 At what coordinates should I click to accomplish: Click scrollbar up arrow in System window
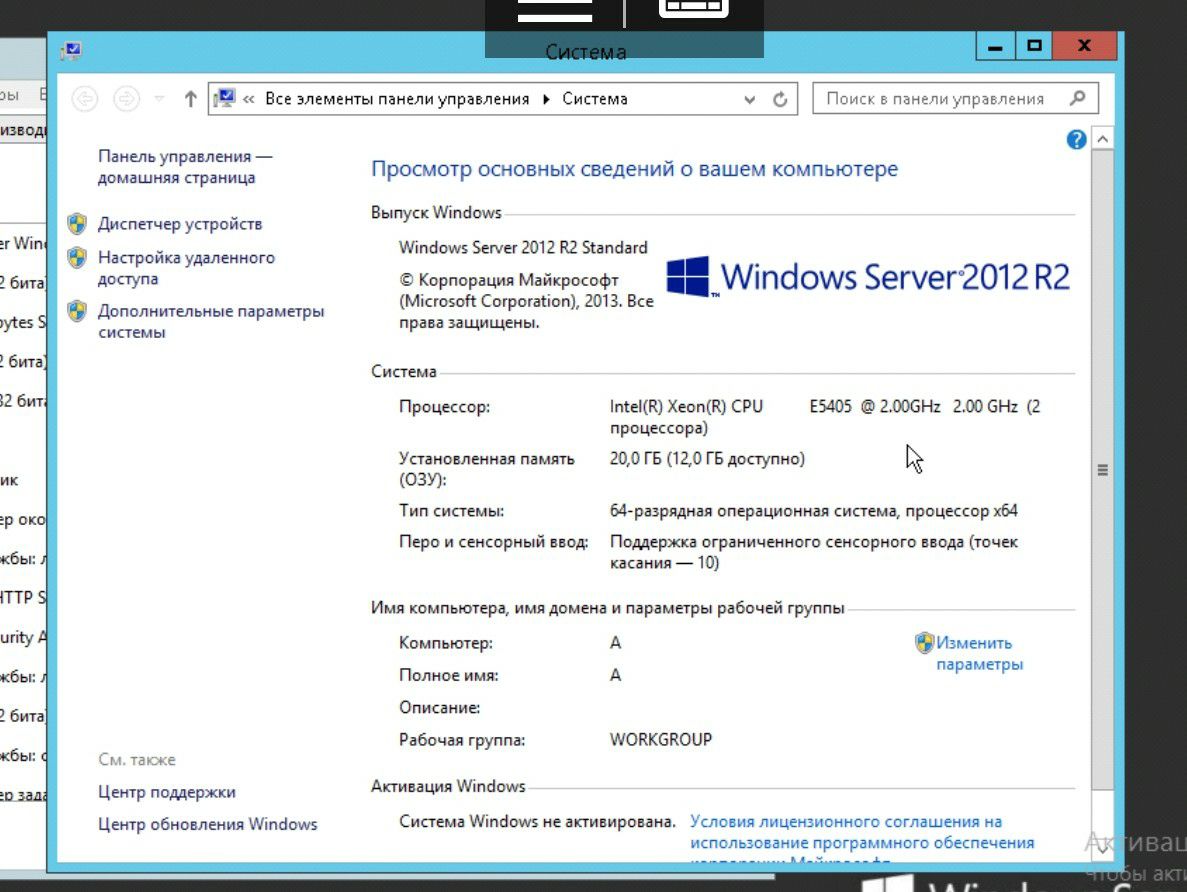click(1102, 139)
